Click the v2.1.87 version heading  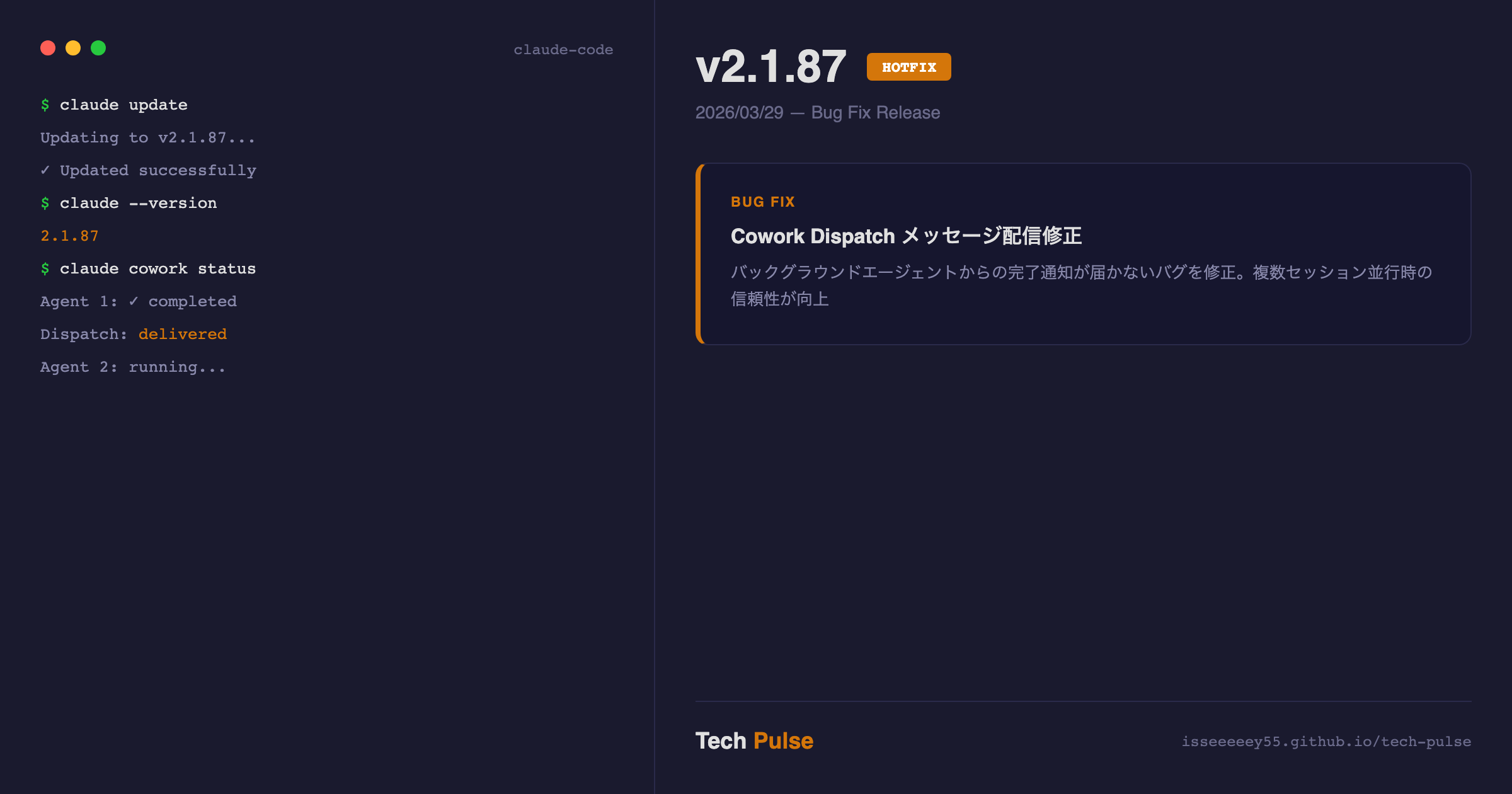pyautogui.click(x=770, y=67)
